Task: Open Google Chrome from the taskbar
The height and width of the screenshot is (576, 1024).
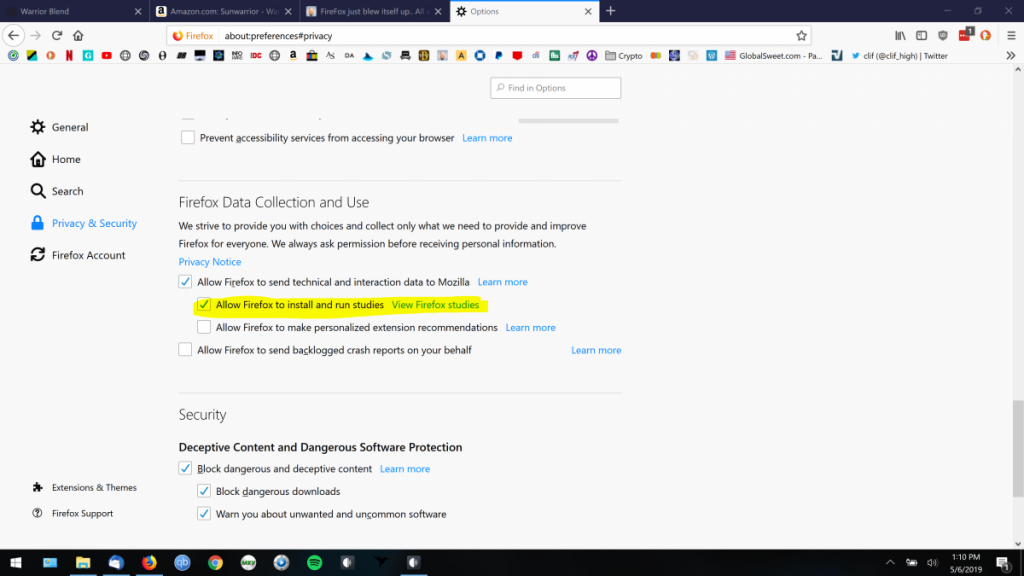Action: pyautogui.click(x=215, y=562)
